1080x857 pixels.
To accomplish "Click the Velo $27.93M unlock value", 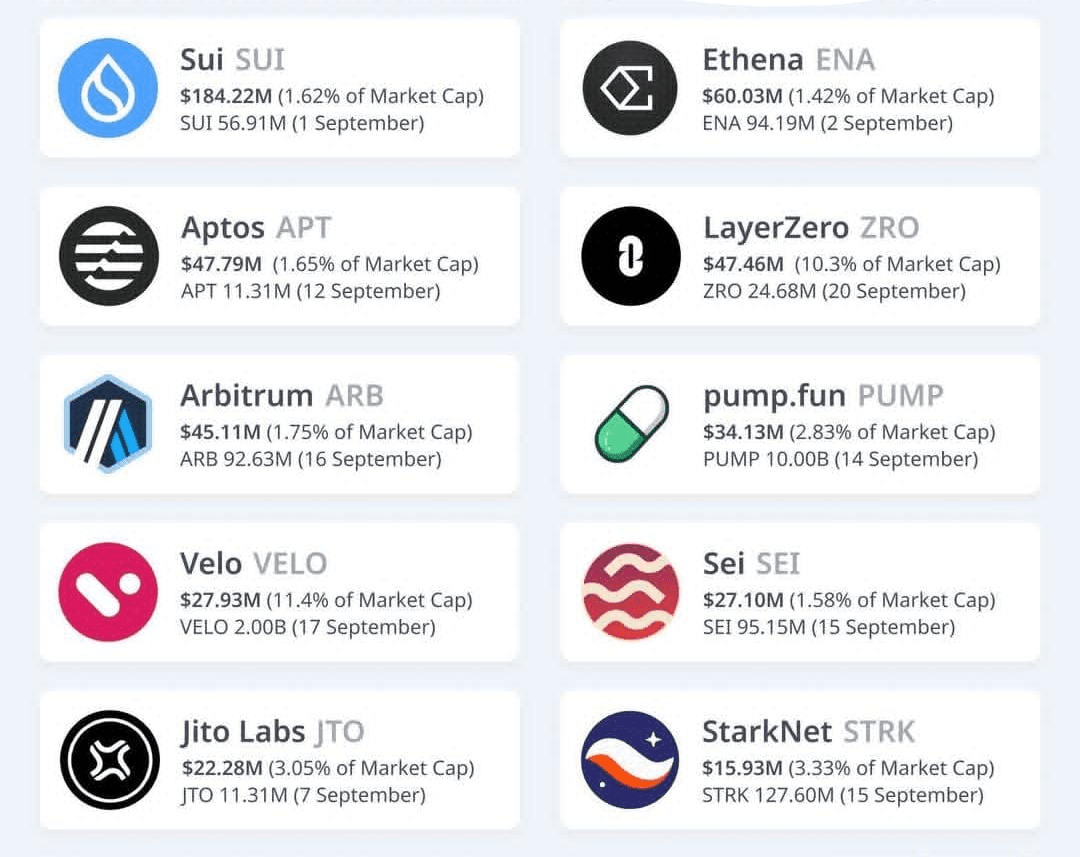I will 221,600.
